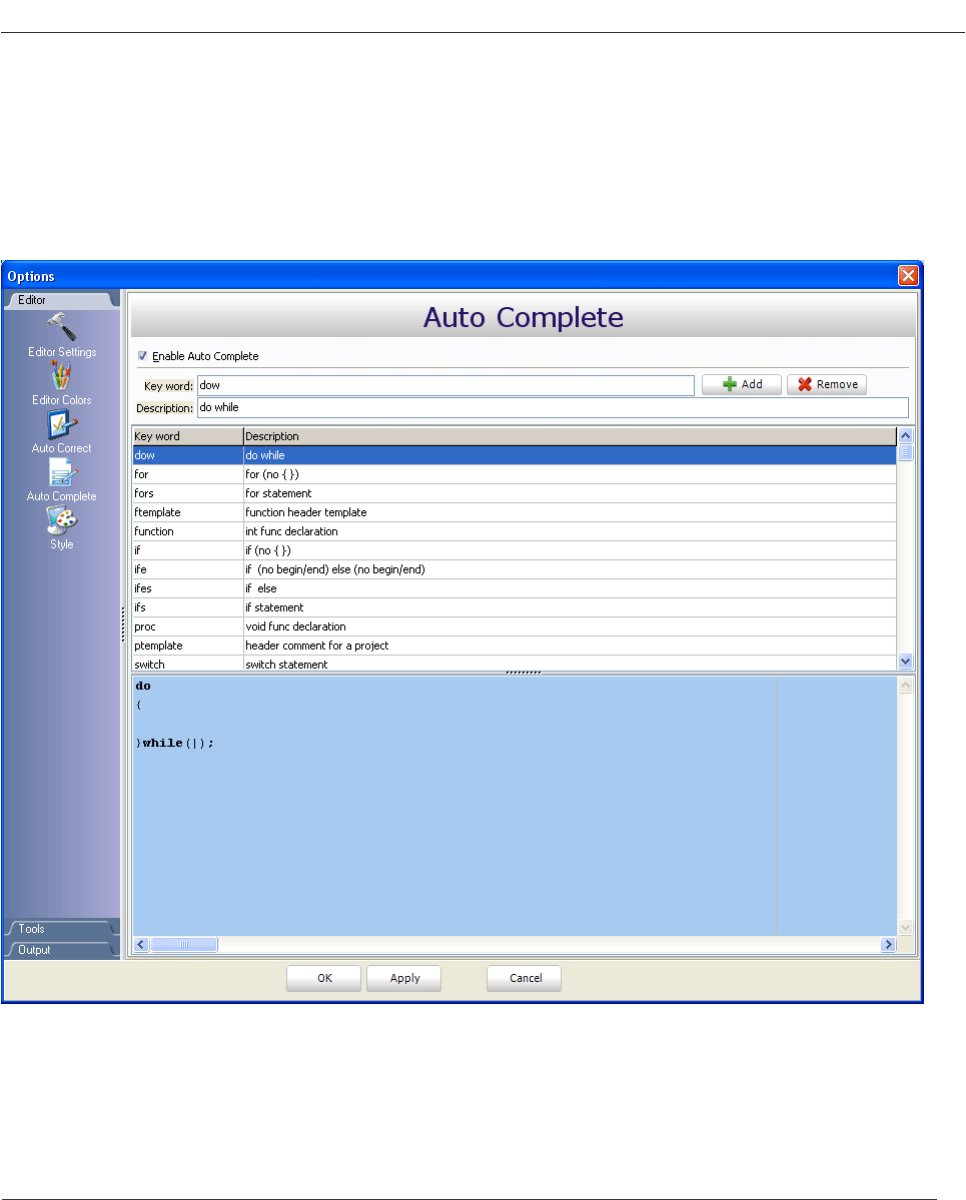The image size is (966, 1200).
Task: Select the 'switch' keyword row
Action: point(514,663)
